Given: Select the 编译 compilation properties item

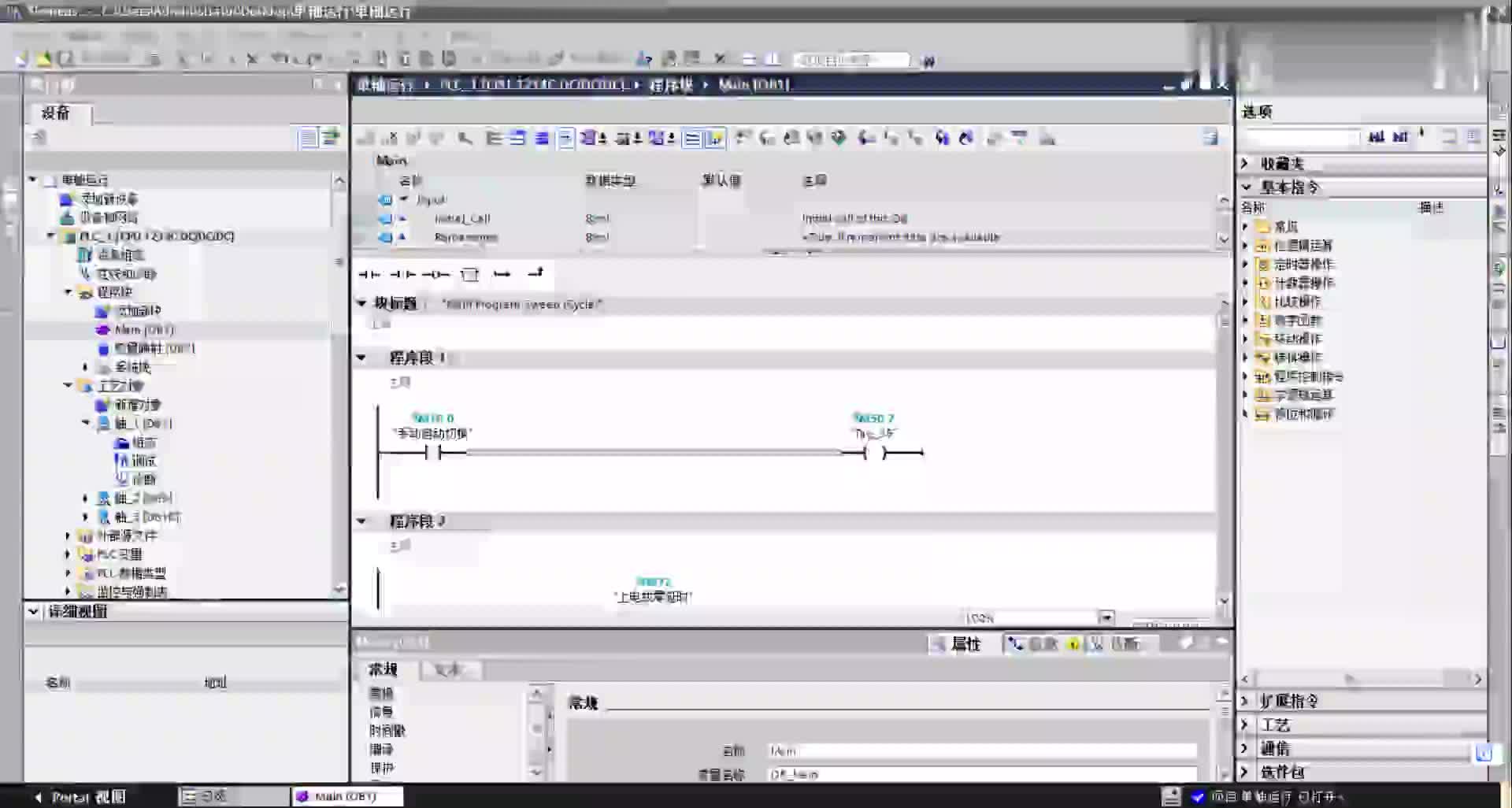Looking at the screenshot, I should tap(382, 750).
